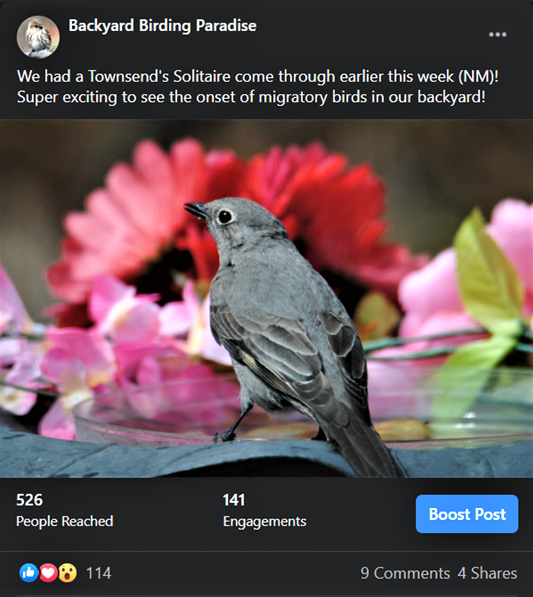View the 4 Shares link
The width and height of the screenshot is (533, 597).
(x=487, y=573)
